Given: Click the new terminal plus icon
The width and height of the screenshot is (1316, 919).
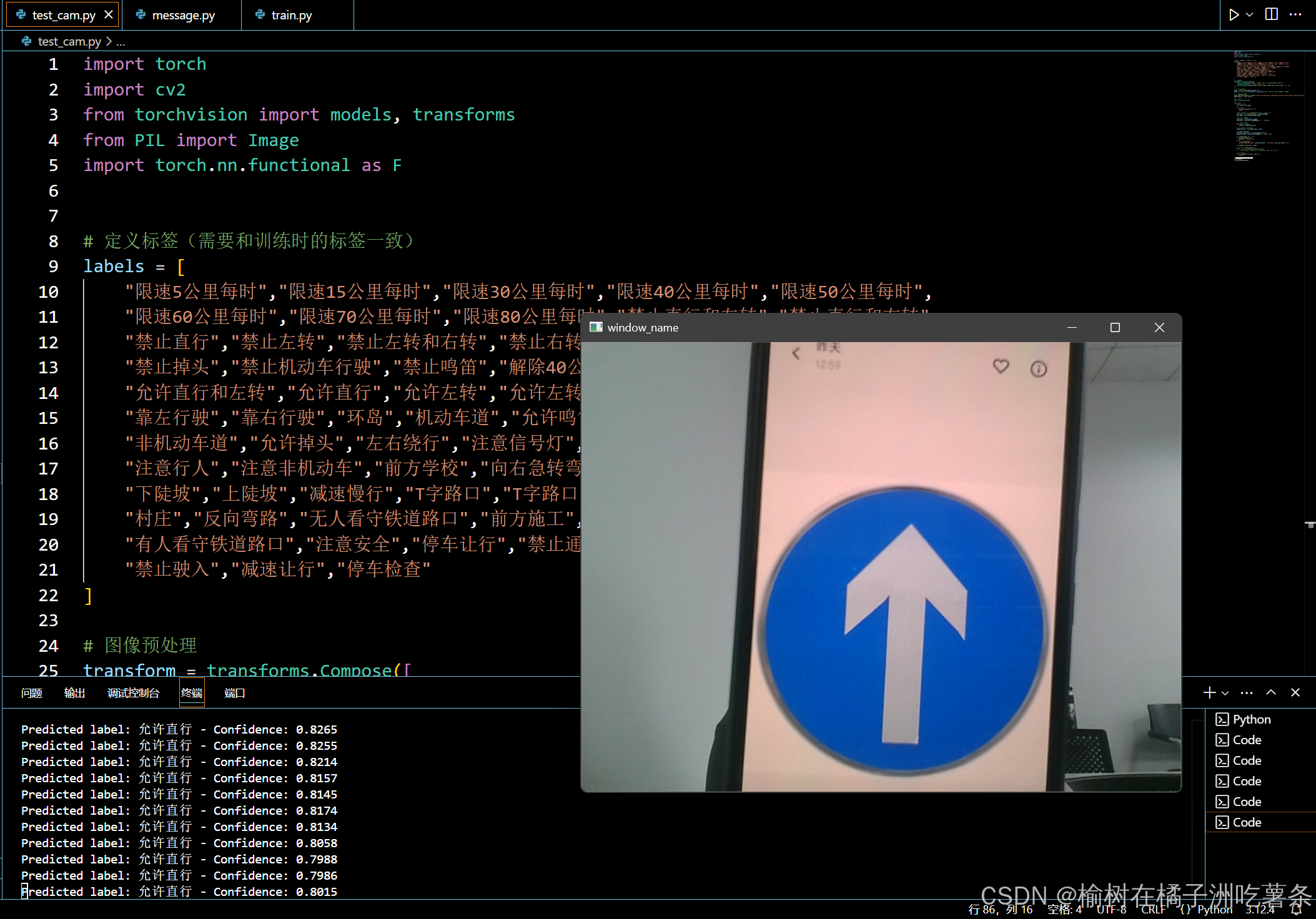Looking at the screenshot, I should pyautogui.click(x=1209, y=693).
